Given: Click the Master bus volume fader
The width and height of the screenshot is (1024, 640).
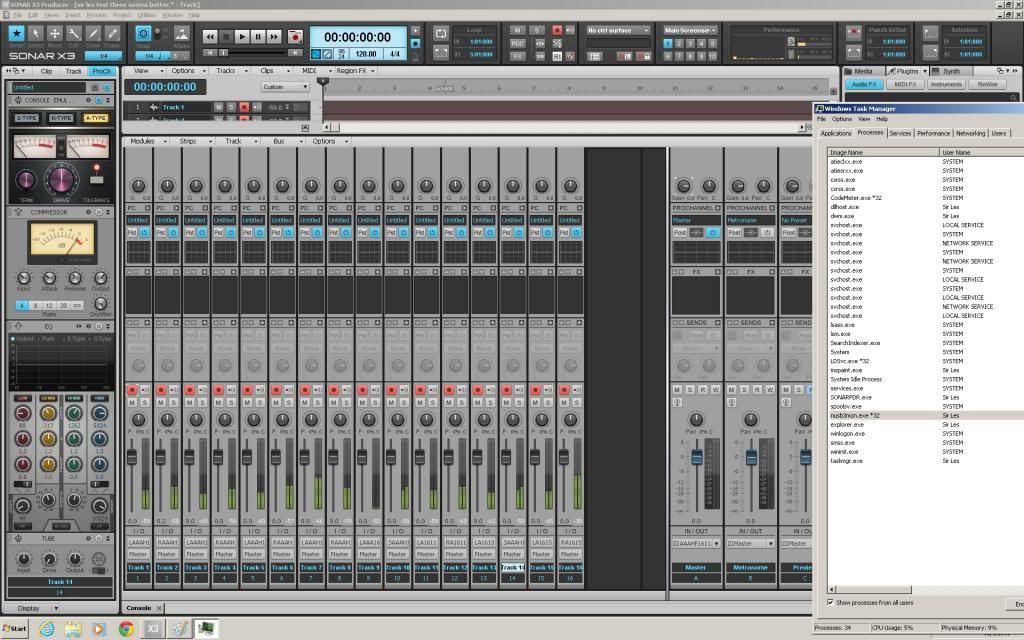Looking at the screenshot, I should (696, 456).
